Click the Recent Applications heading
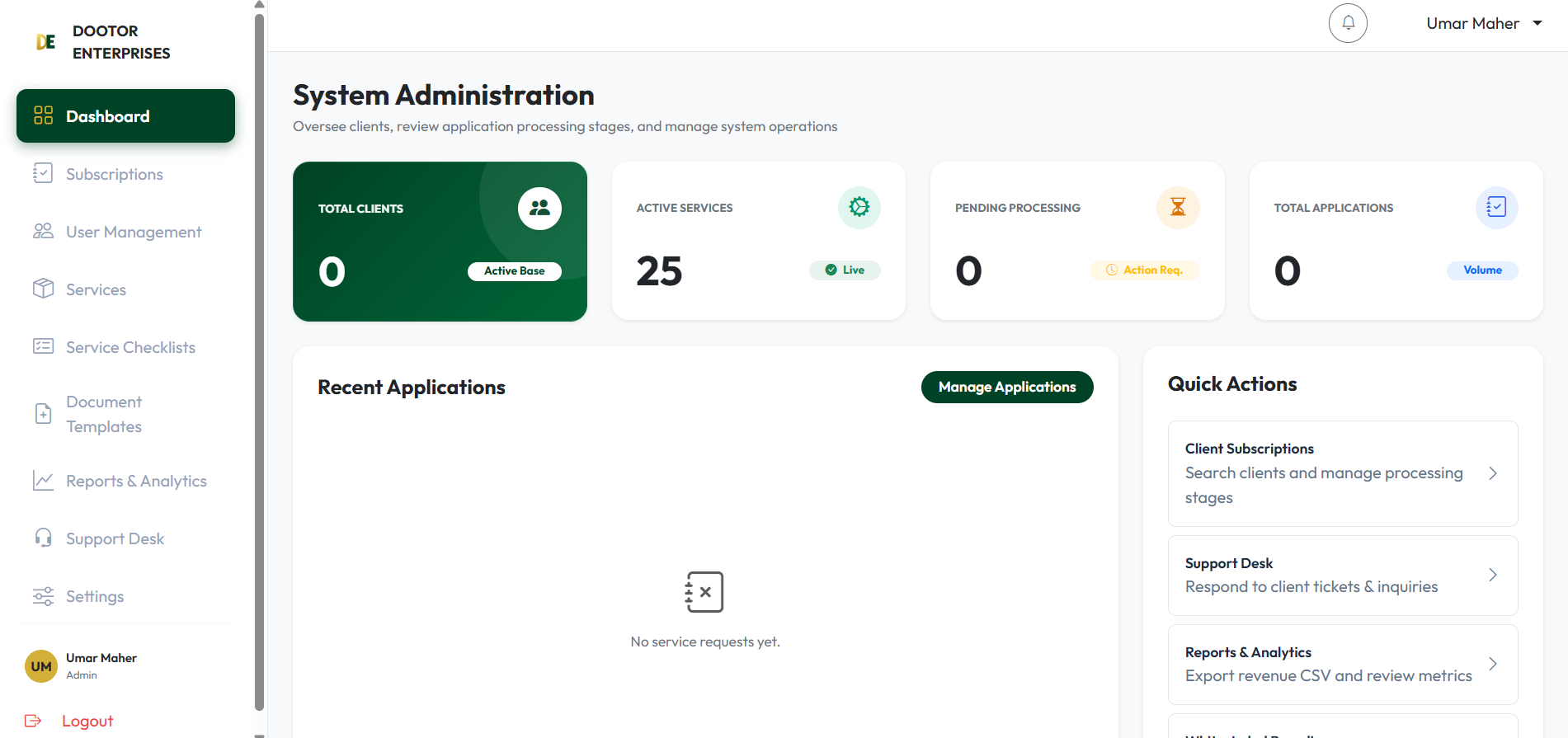Image resolution: width=1568 pixels, height=738 pixels. pyautogui.click(x=412, y=387)
